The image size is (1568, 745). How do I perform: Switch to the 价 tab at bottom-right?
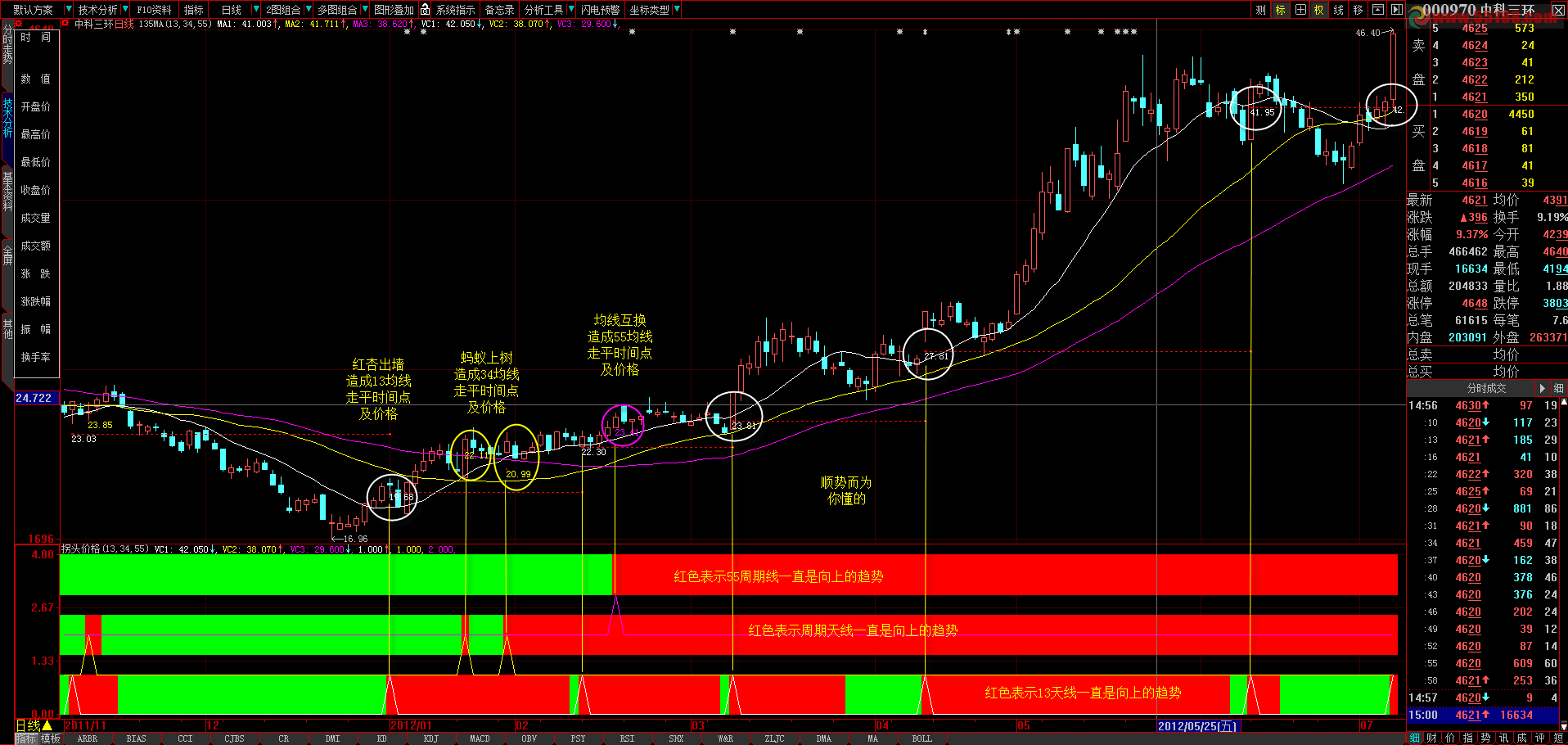click(1450, 738)
